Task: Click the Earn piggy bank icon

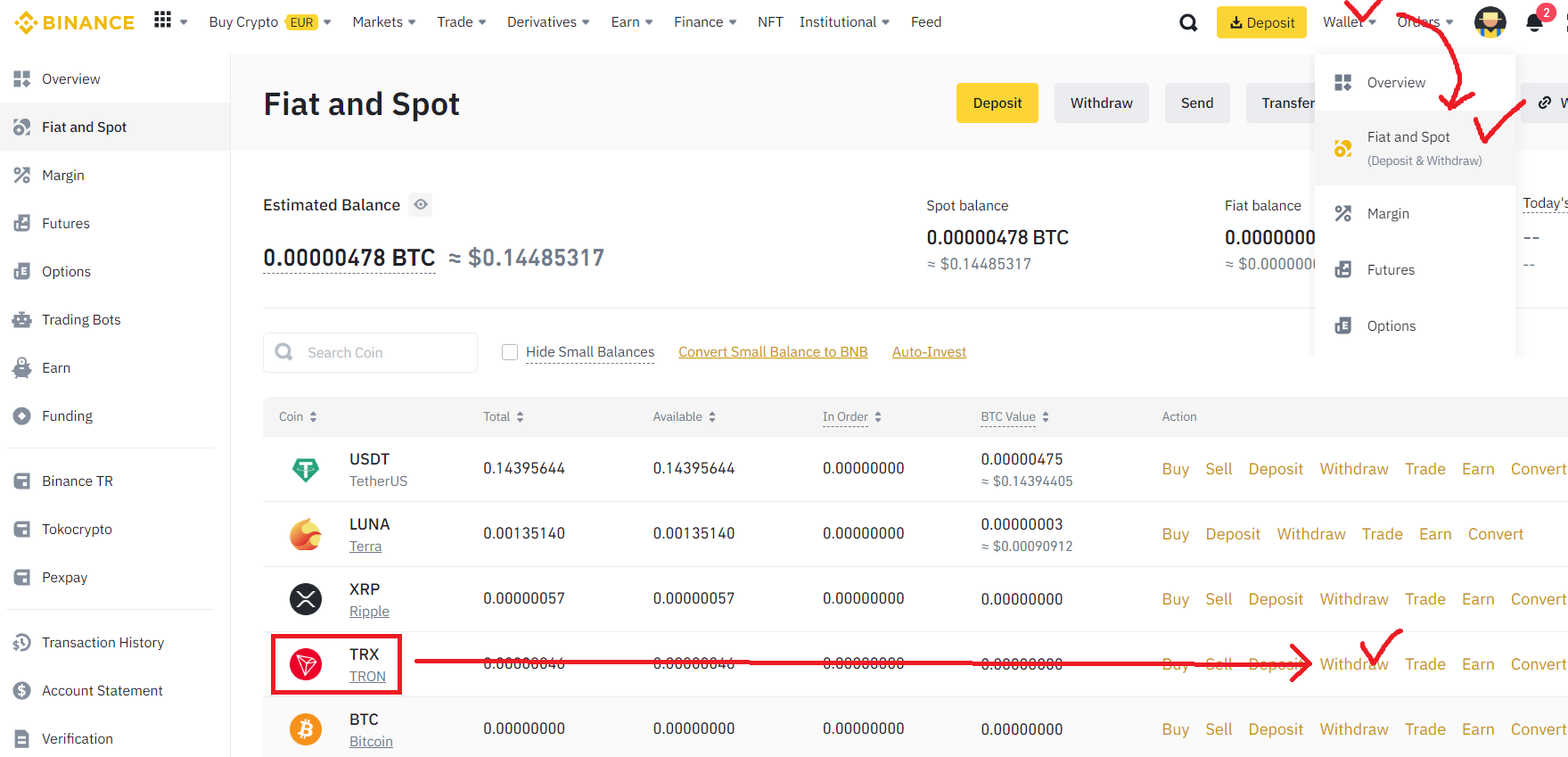Action: 22,368
